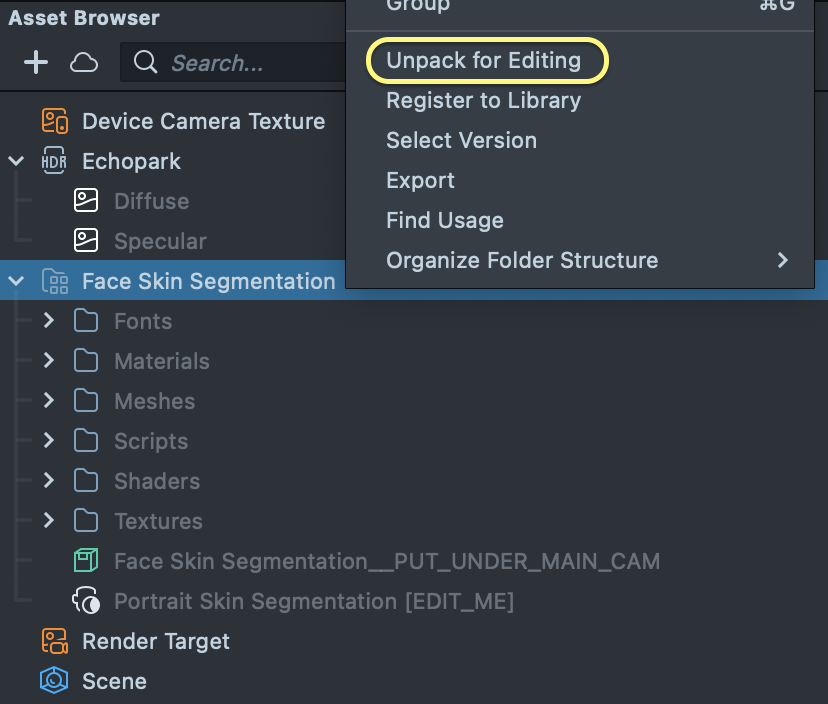
Task: Click the Device Camera Texture icon
Action: [54, 121]
